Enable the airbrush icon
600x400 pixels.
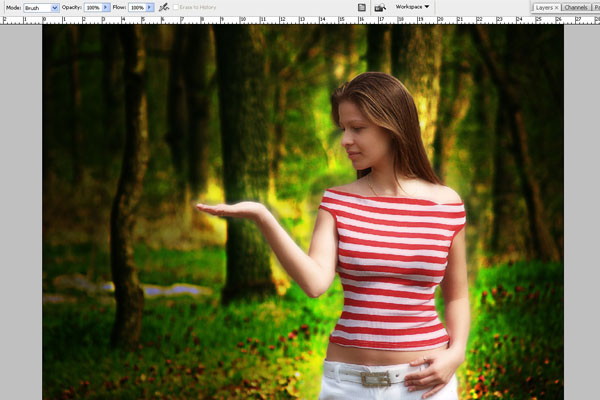(x=163, y=7)
